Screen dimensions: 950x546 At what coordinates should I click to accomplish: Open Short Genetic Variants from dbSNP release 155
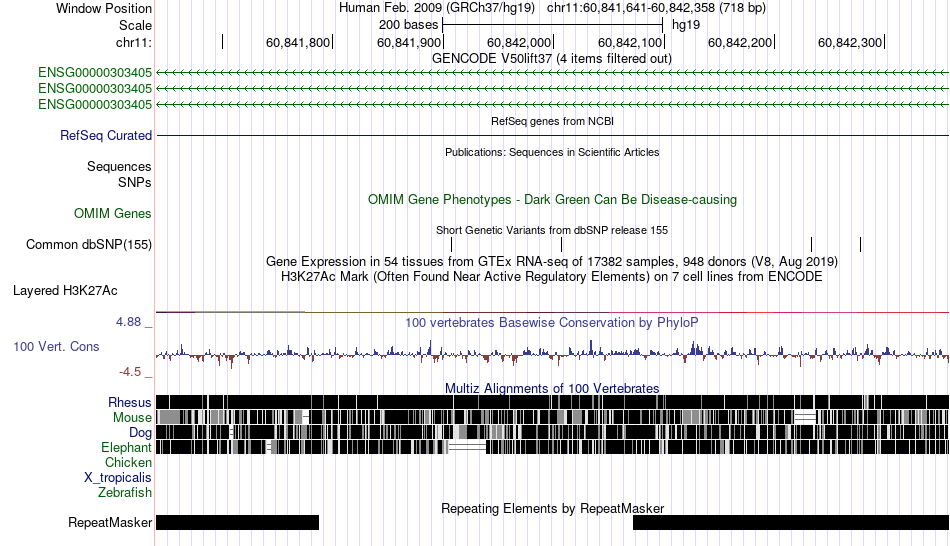552,230
